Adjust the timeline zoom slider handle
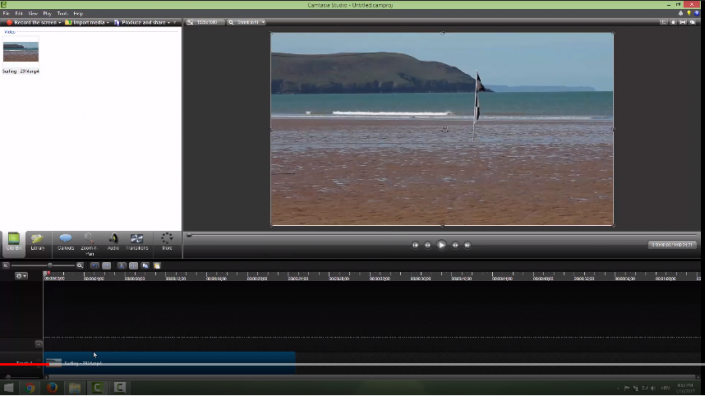705x396 pixels. (50, 266)
